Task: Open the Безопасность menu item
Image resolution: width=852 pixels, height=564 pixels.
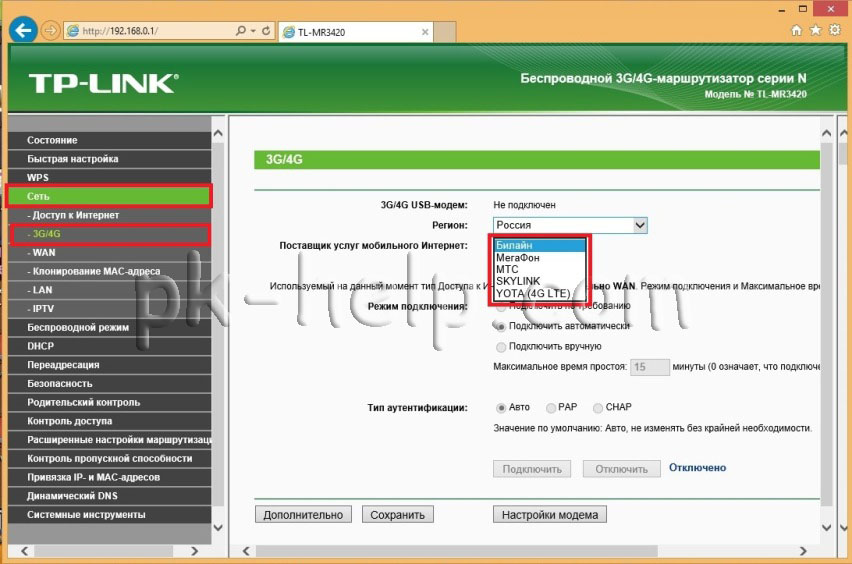Action: point(110,384)
